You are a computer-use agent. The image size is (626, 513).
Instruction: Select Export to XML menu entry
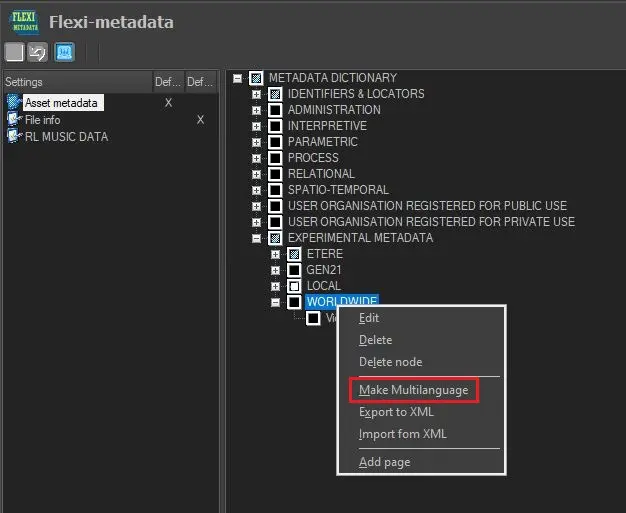(397, 412)
